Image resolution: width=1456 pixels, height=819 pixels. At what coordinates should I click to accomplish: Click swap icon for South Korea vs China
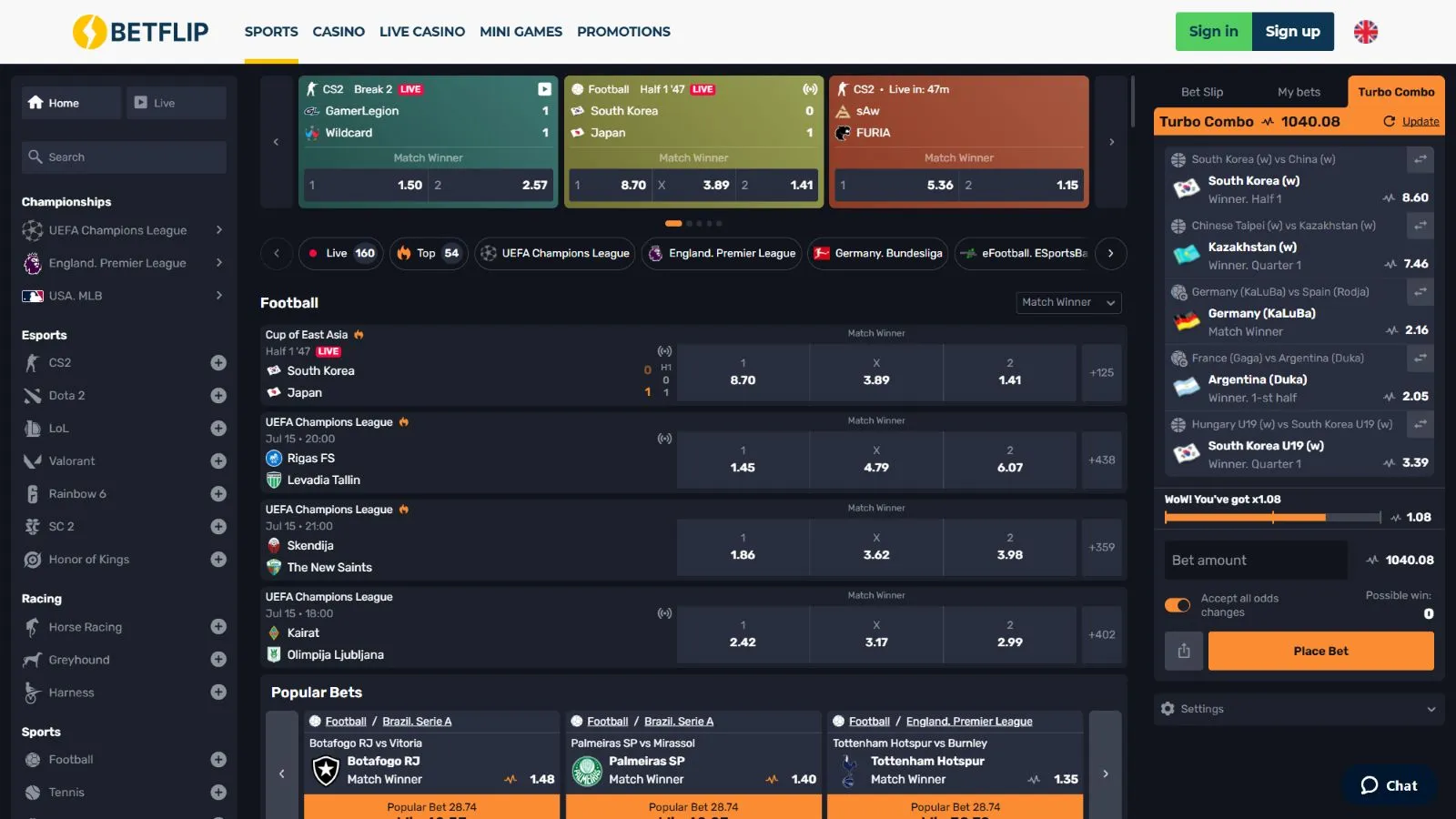pos(1420,159)
